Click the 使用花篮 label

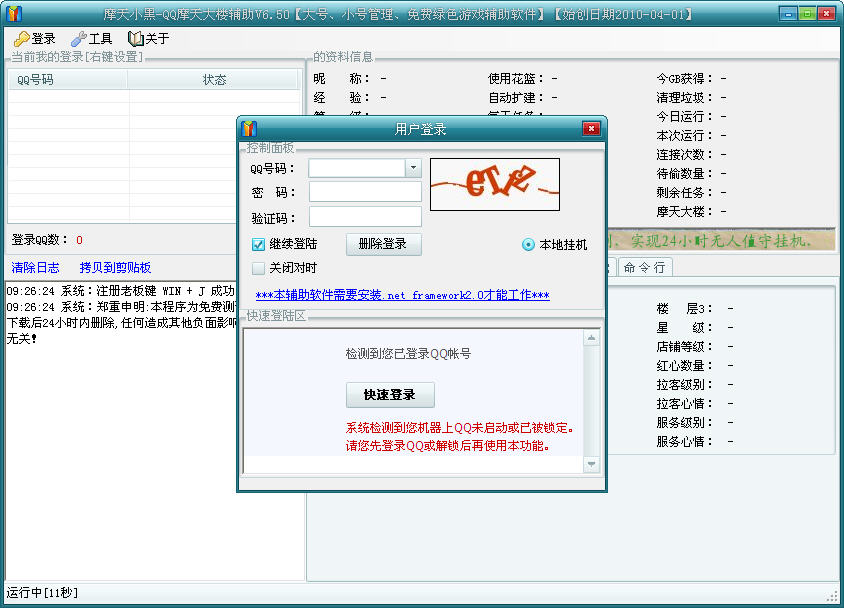tap(516, 79)
